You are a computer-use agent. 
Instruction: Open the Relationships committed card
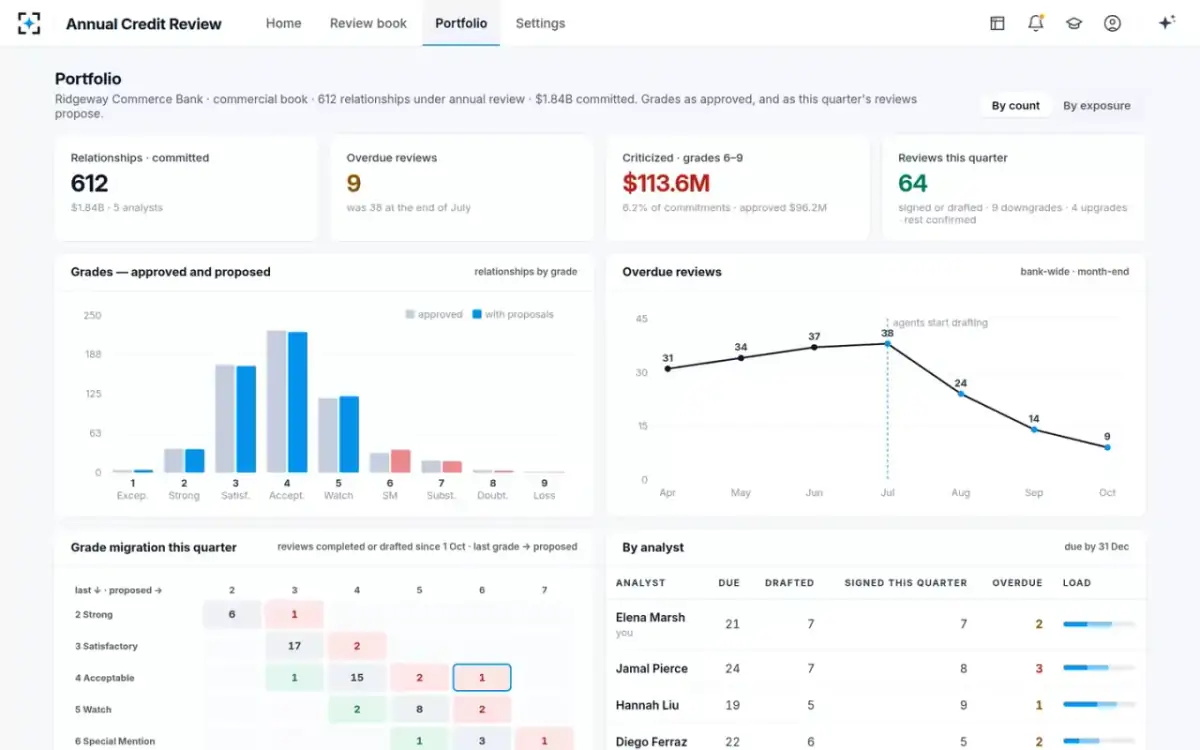(186, 188)
